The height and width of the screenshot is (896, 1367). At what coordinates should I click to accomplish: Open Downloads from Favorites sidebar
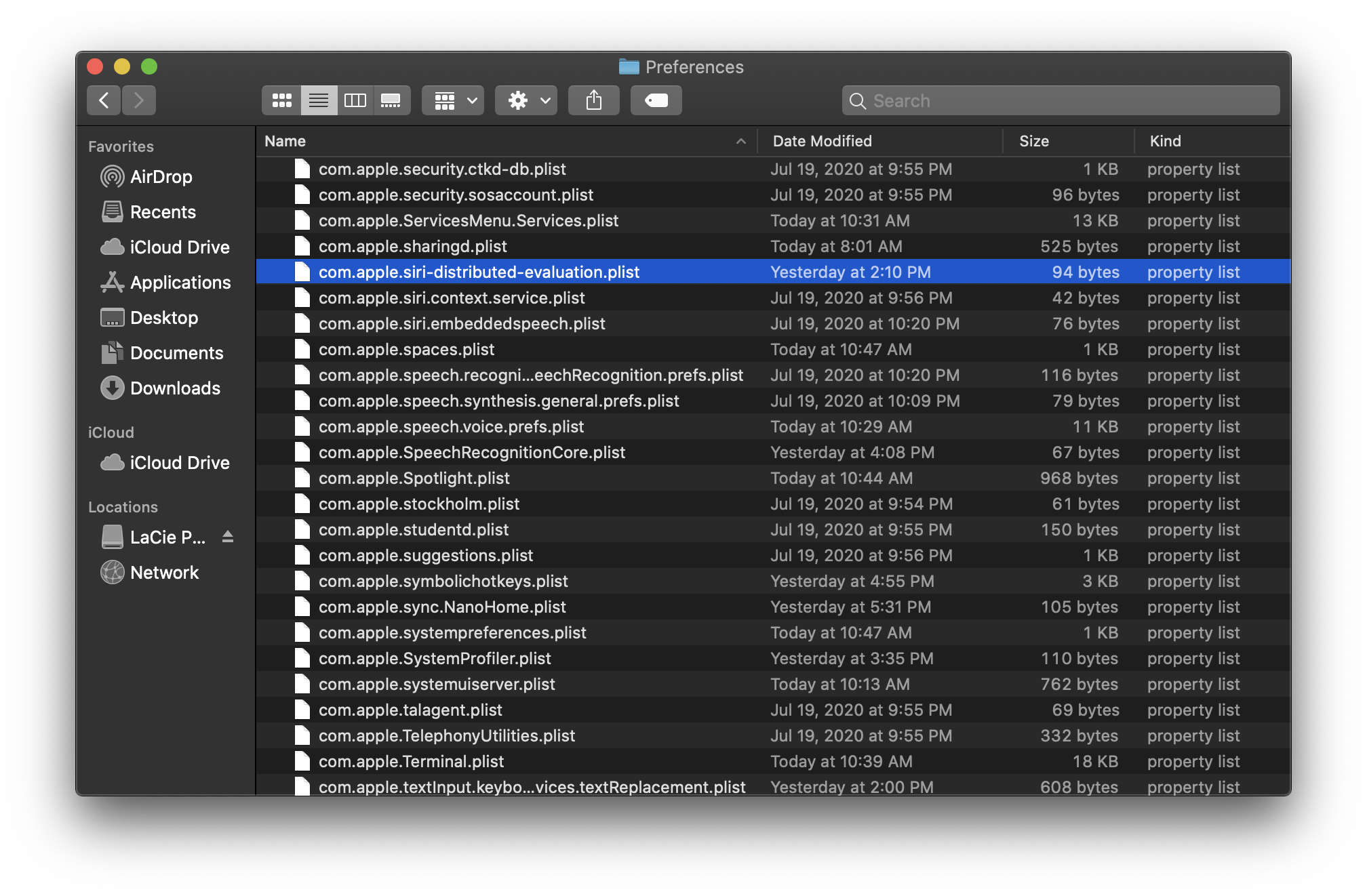[174, 388]
